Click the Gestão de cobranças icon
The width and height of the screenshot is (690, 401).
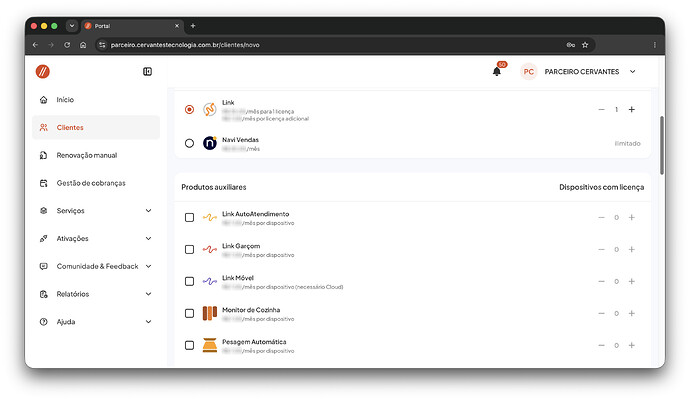coord(44,183)
